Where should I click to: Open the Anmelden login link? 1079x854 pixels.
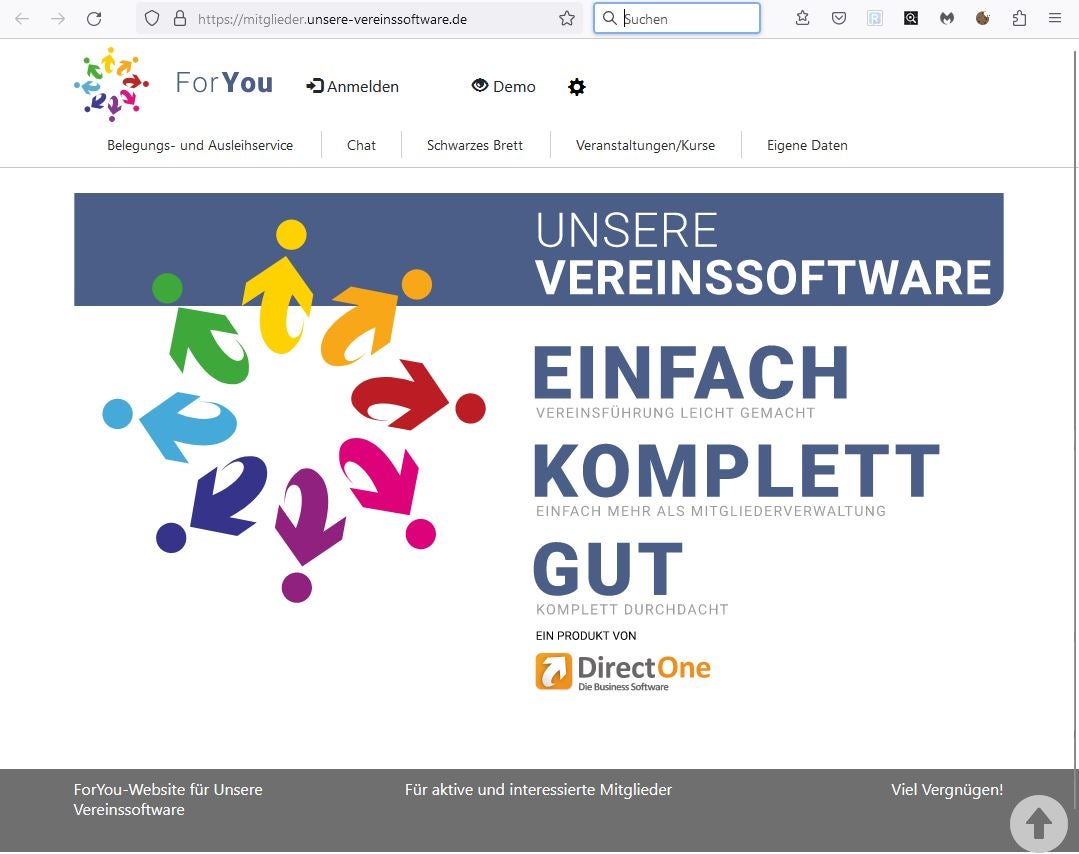353,86
